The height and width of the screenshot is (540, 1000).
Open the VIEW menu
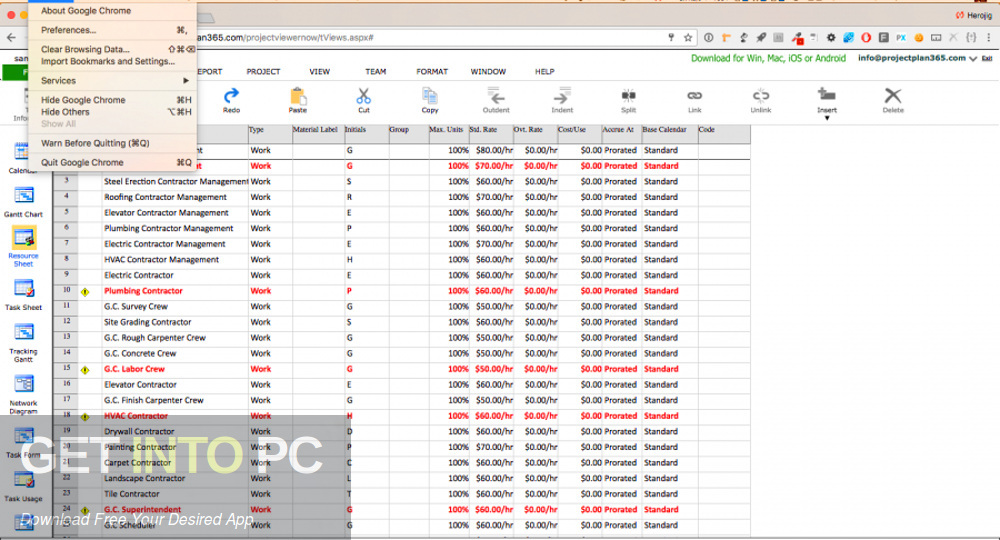[320, 71]
